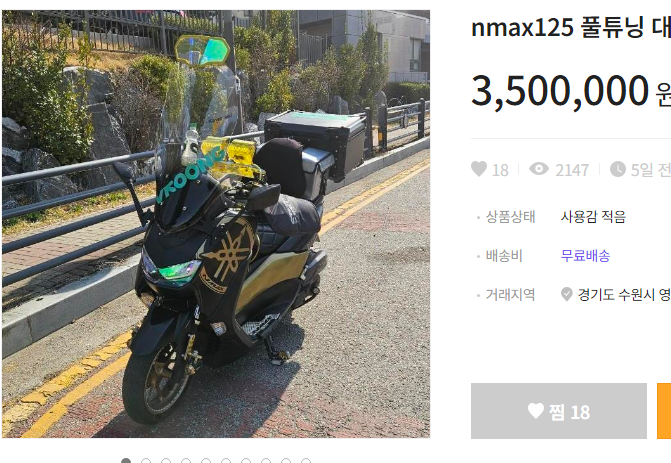This screenshot has height=463, width=671.
Task: Add listing to favorites with 찜 18 button
Action: click(559, 411)
